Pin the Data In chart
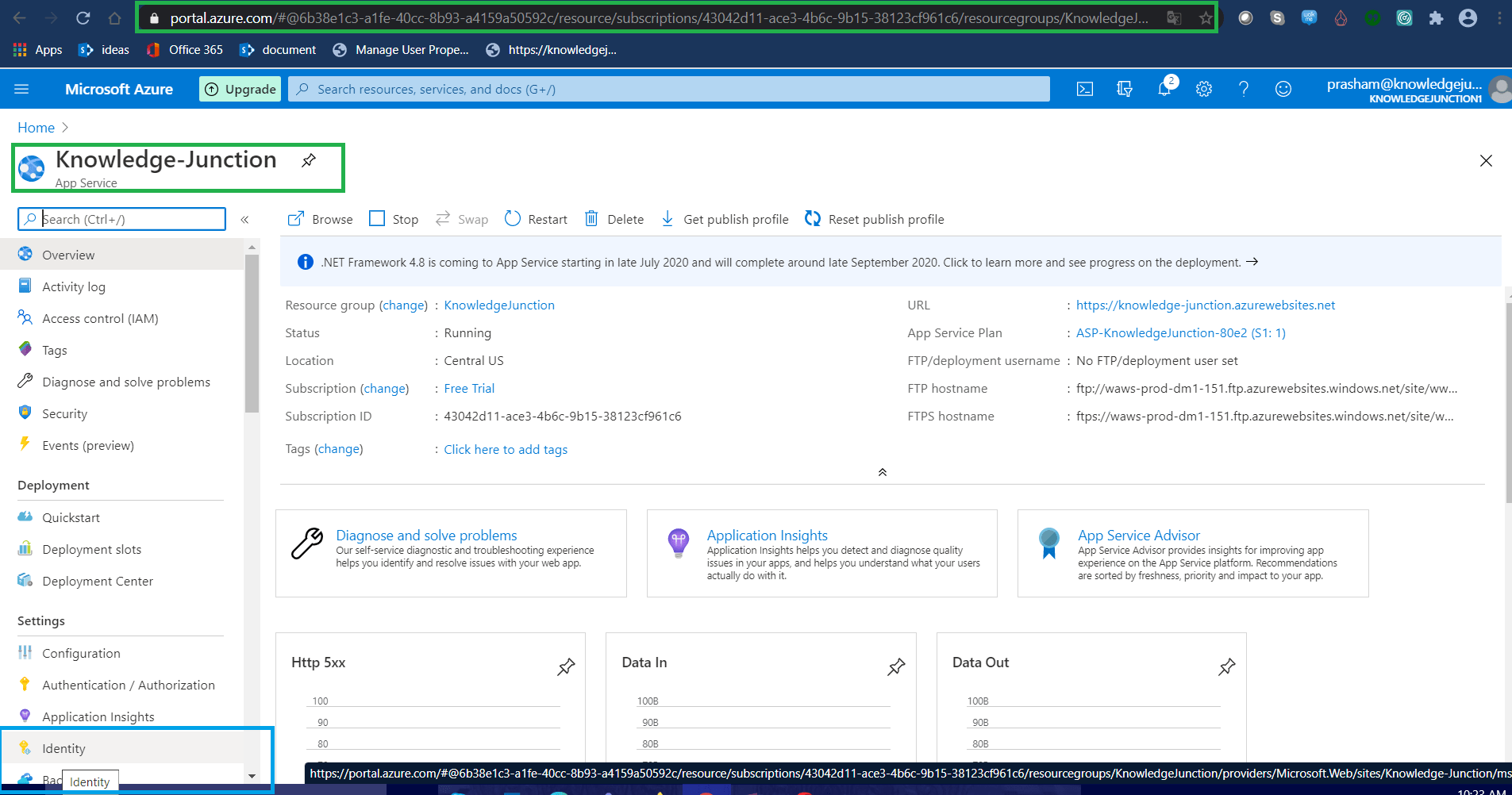 coord(896,667)
